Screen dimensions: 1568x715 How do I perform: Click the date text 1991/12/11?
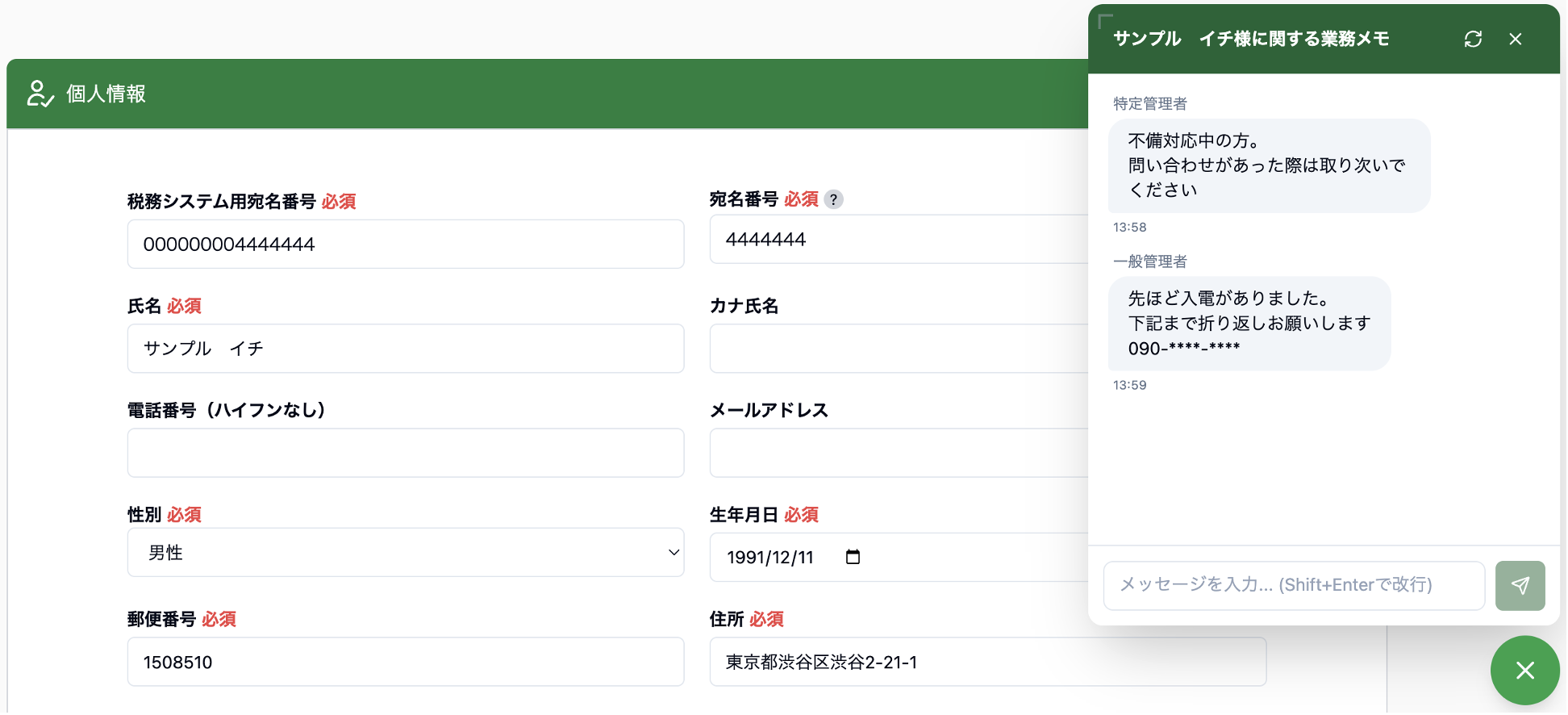770,558
